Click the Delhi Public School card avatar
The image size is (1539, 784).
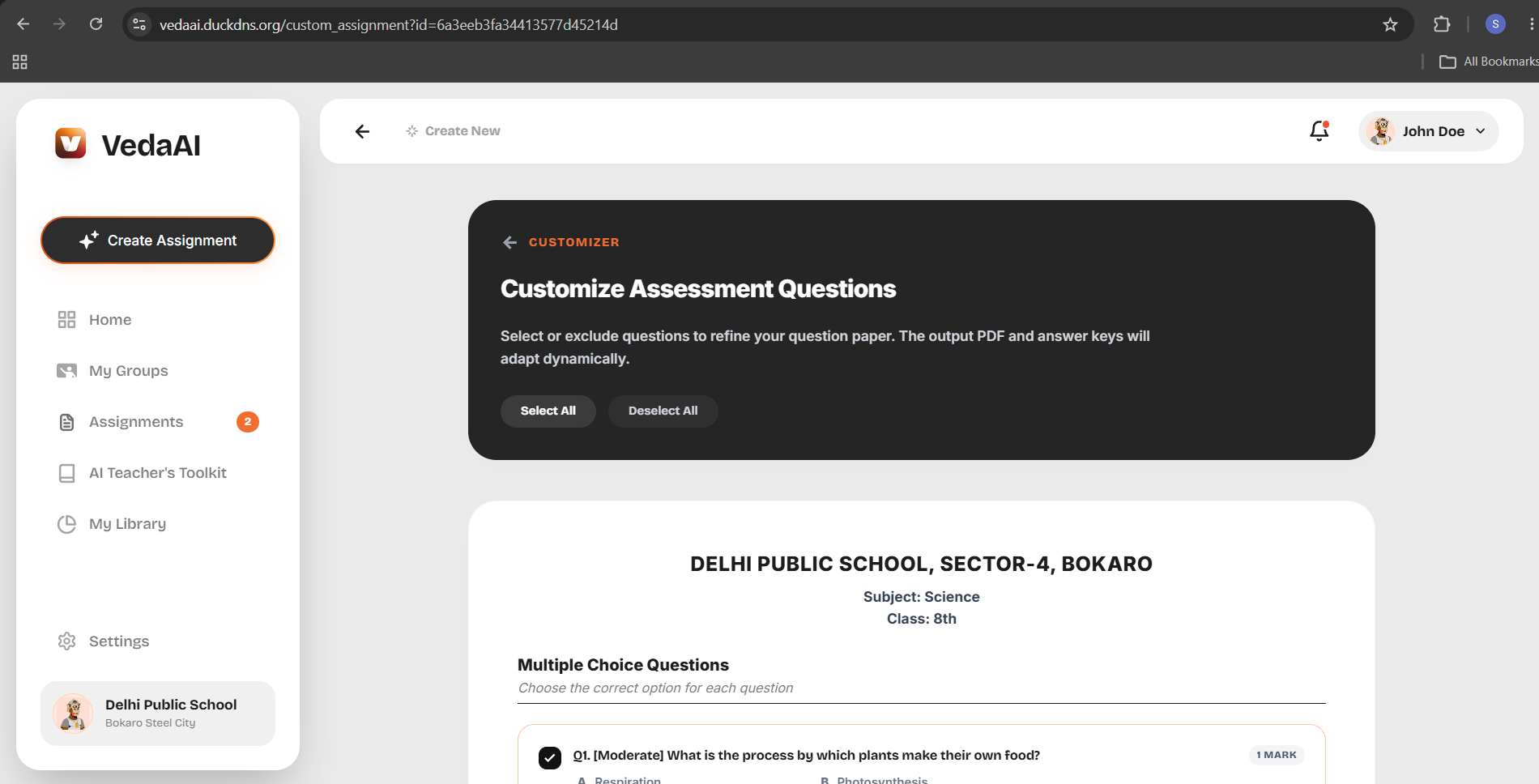tap(73, 714)
